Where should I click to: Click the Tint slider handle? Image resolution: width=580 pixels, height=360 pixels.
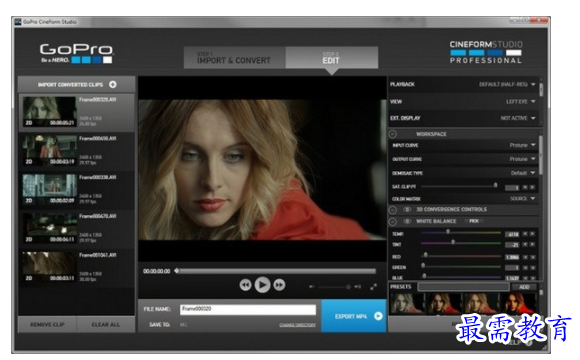click(x=453, y=242)
